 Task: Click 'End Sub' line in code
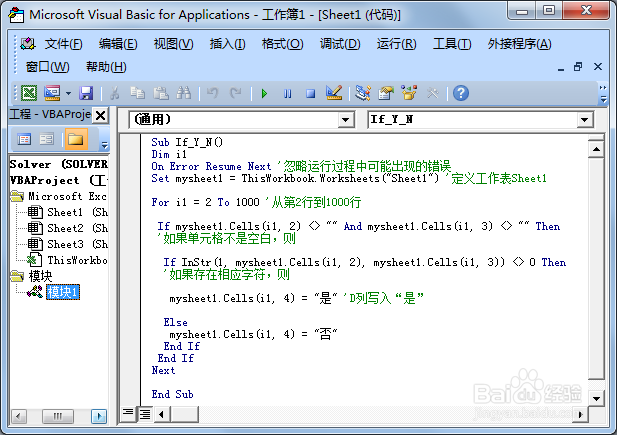172,394
